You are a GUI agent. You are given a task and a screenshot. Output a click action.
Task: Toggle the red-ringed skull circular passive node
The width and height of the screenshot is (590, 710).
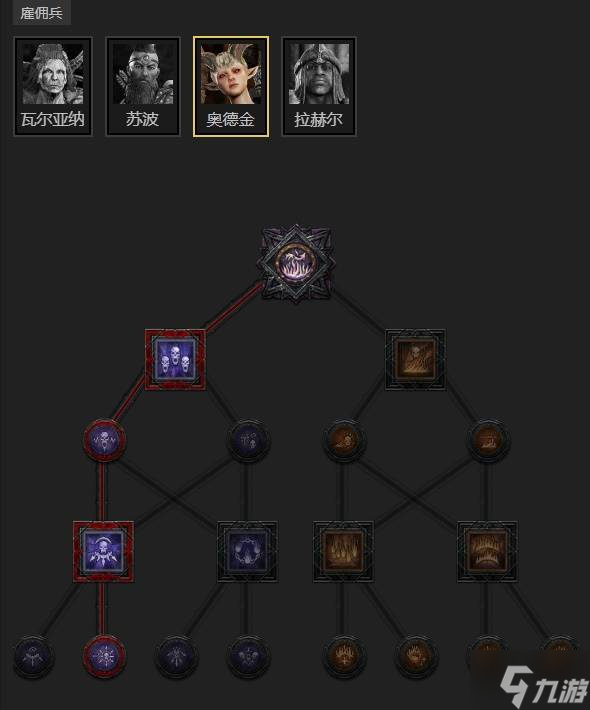tap(105, 440)
